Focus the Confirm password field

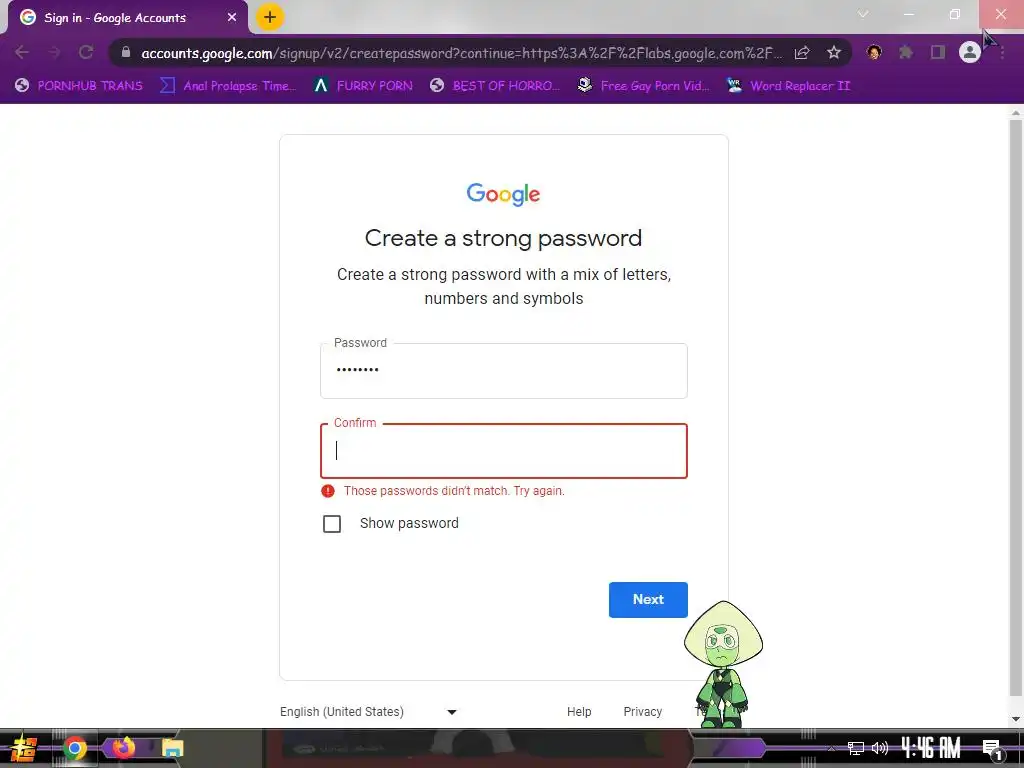coord(504,451)
